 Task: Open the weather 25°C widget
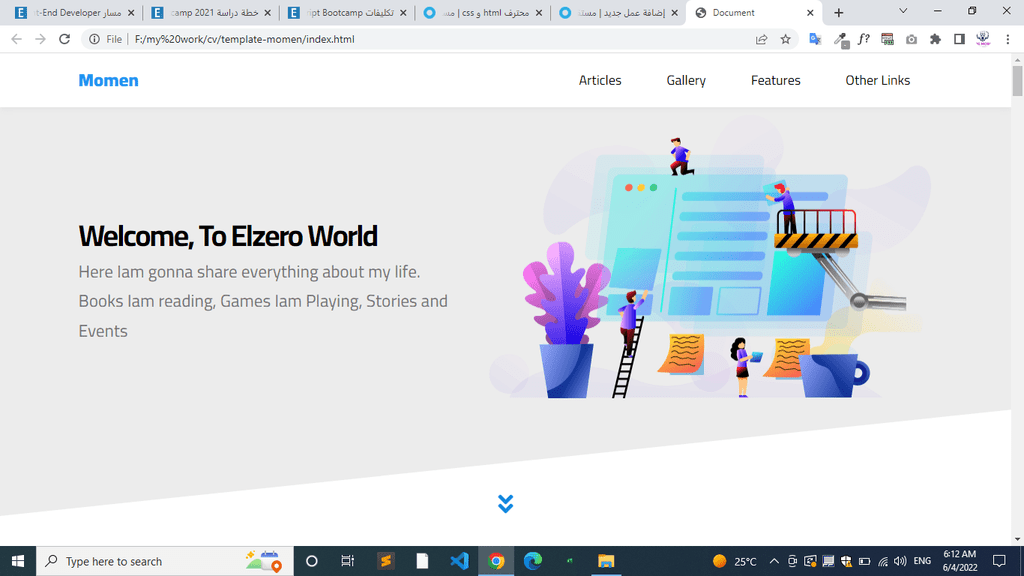point(735,561)
